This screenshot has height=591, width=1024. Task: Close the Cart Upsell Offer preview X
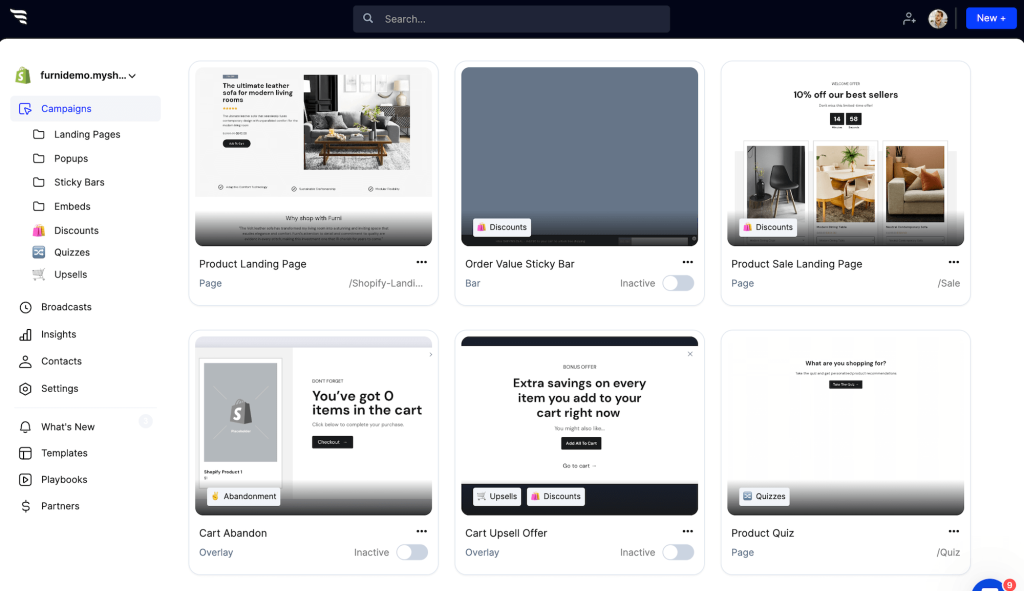(690, 354)
